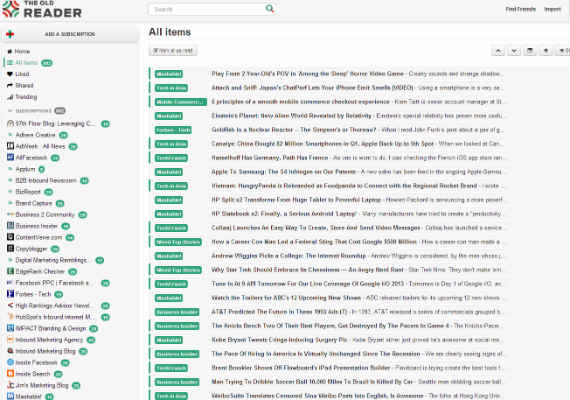Viewport: 570px width, 400px height.
Task: Open the Import link
Action: (x=552, y=9)
